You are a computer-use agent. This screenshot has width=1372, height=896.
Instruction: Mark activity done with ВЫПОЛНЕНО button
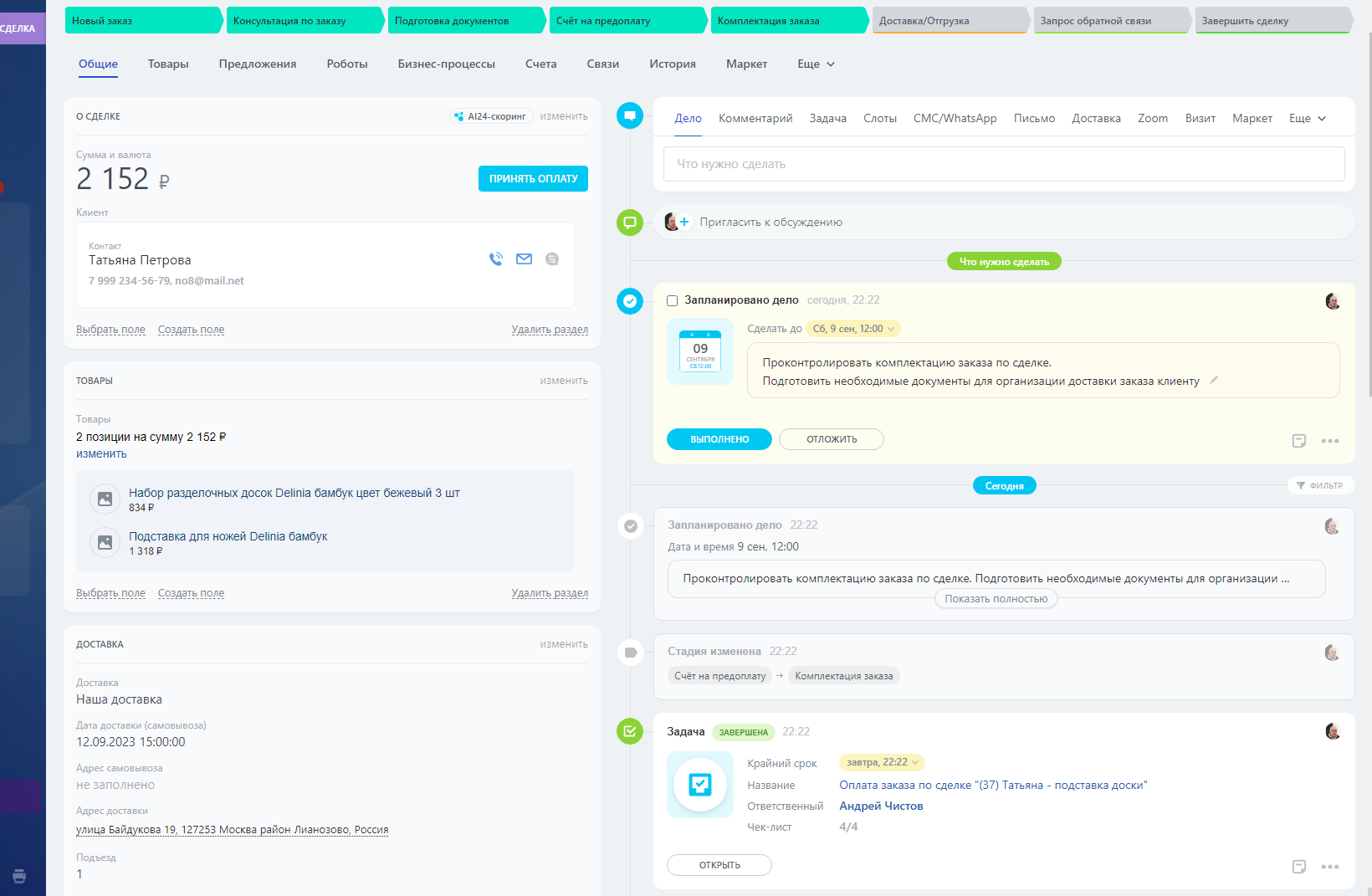(719, 439)
